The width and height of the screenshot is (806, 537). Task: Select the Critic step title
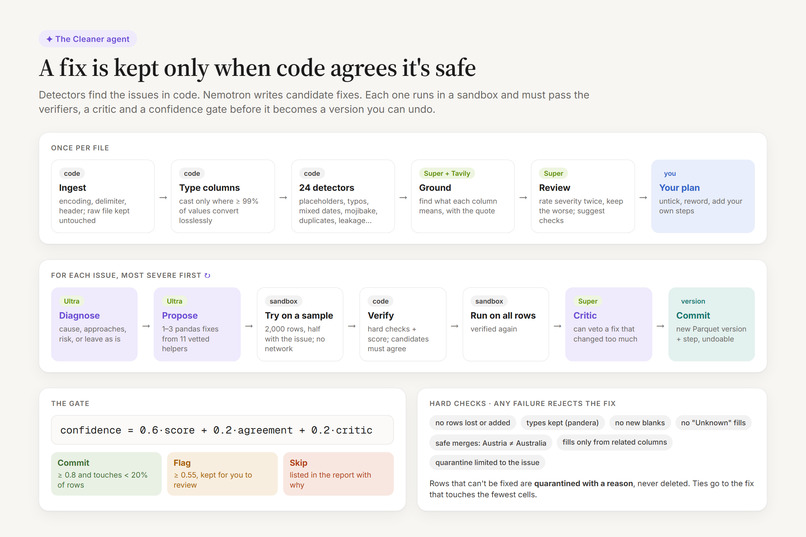coord(585,316)
